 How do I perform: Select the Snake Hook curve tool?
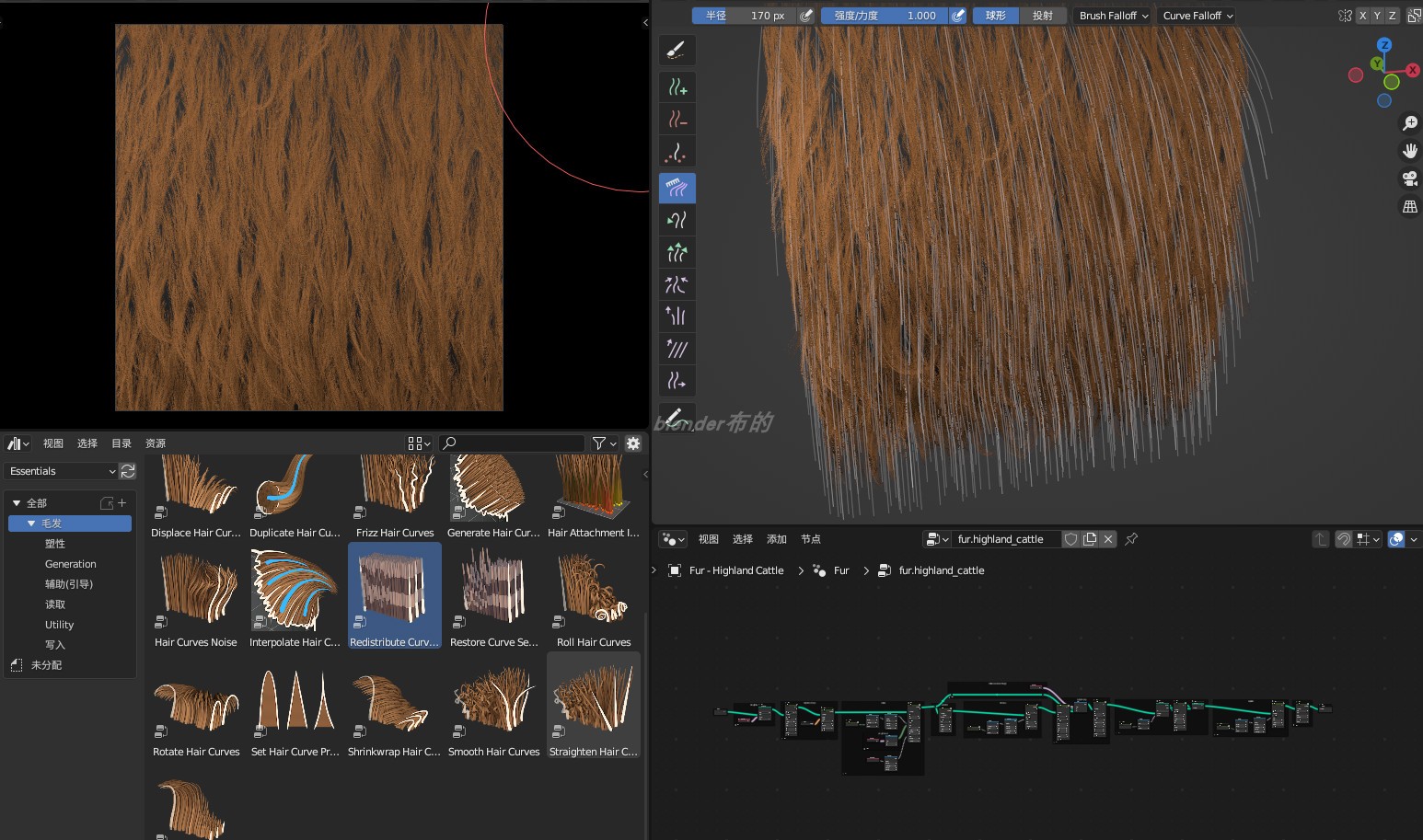[677, 220]
